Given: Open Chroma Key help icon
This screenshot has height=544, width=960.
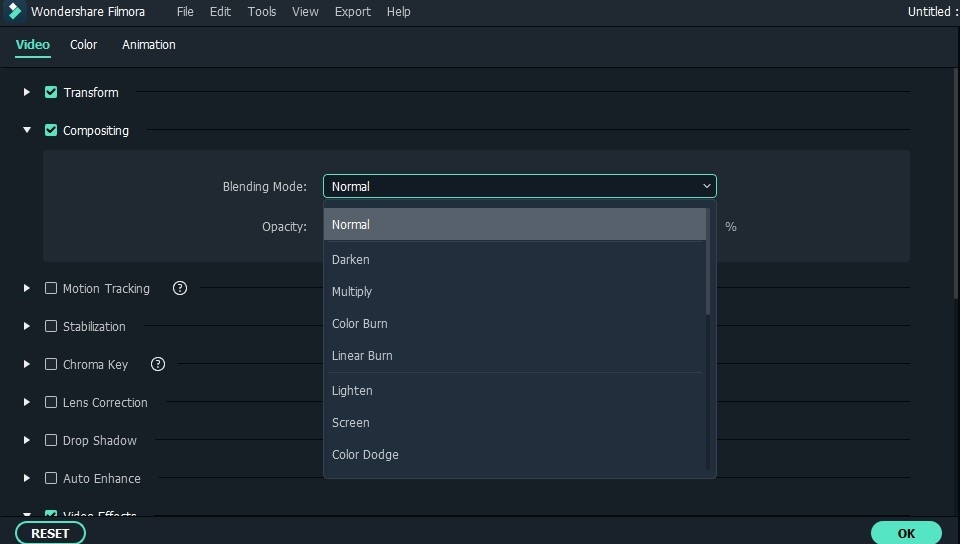Looking at the screenshot, I should [x=158, y=364].
